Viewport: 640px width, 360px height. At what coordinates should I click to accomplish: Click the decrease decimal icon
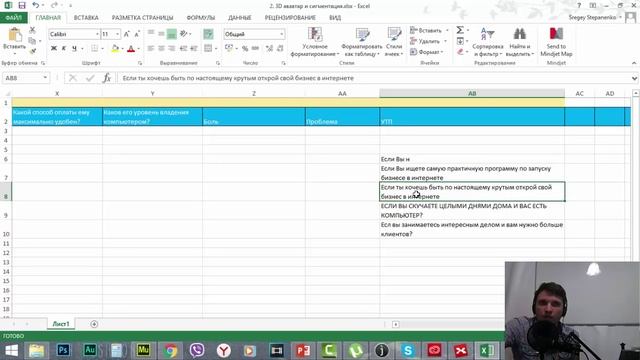pyautogui.click(x=280, y=49)
